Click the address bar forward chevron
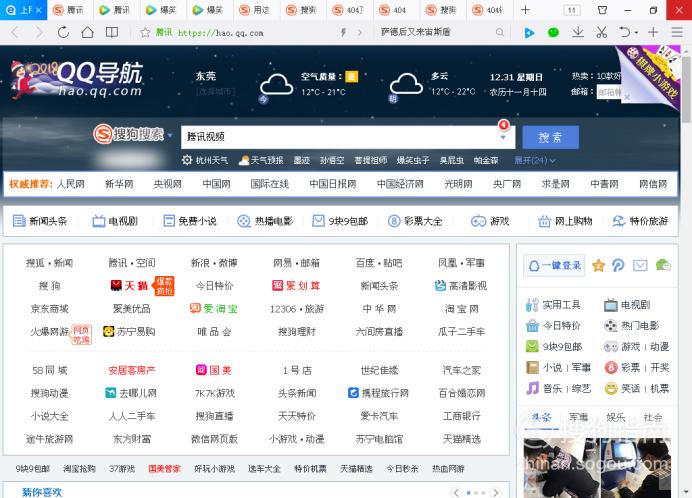This screenshot has width=692, height=498. [360, 32]
